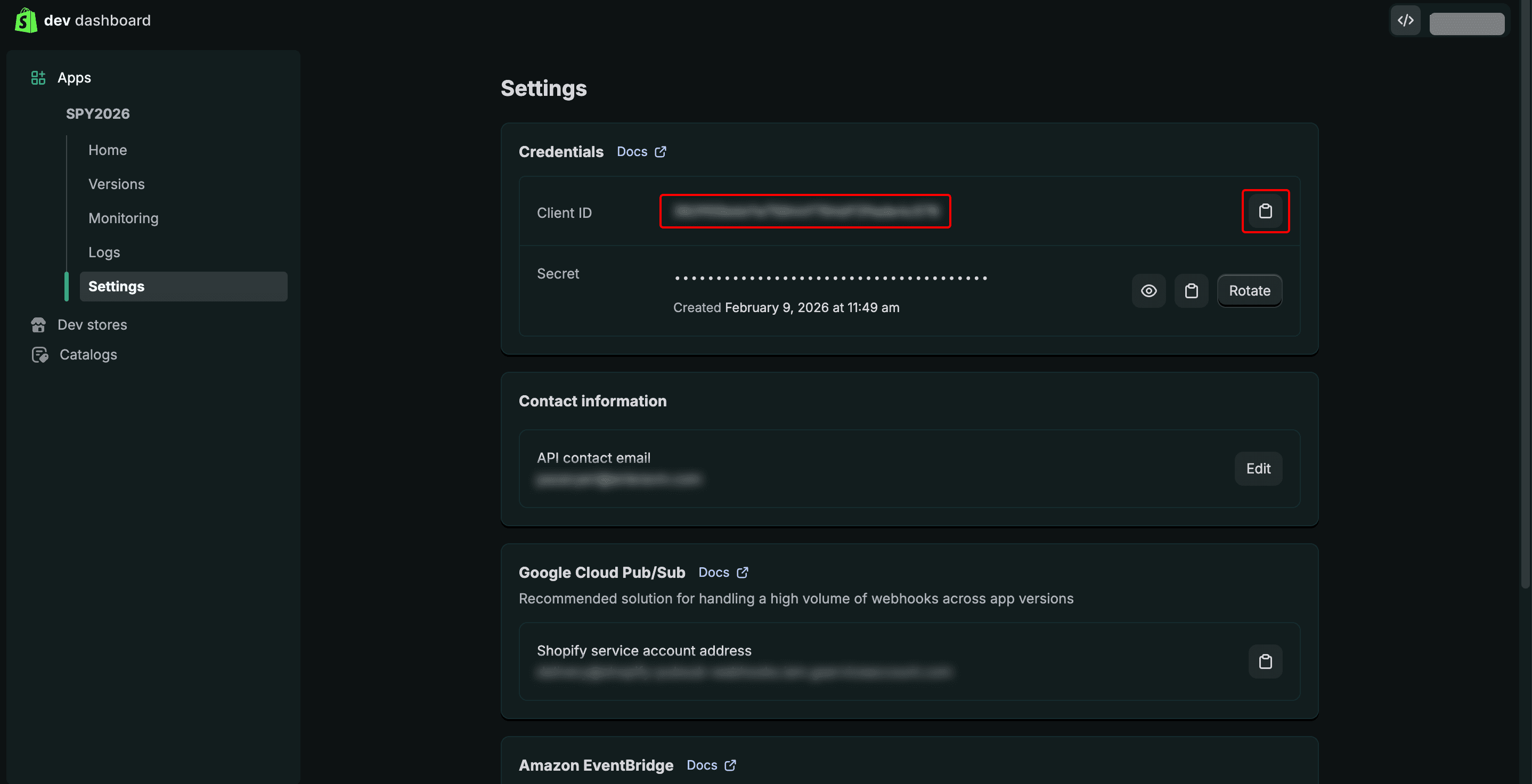Open Apps in the sidebar
This screenshot has height=784, width=1532.
74,78
